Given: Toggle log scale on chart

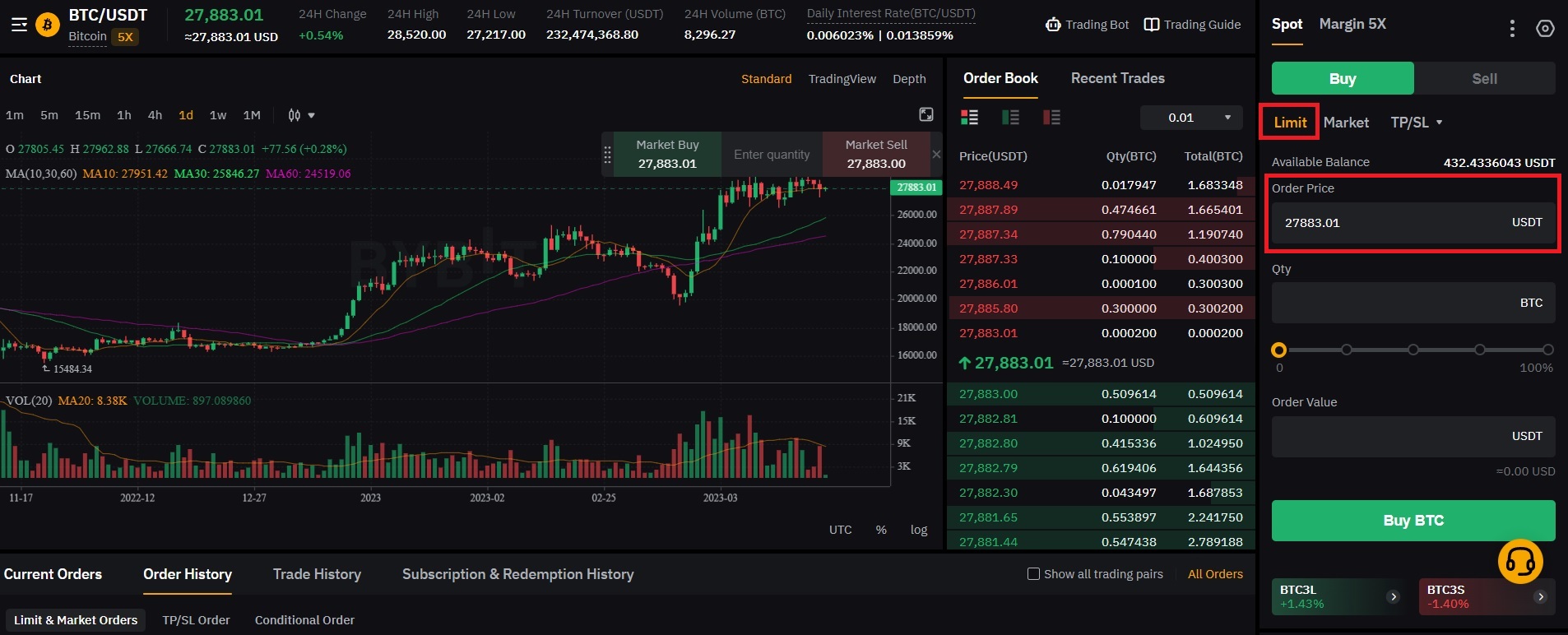Looking at the screenshot, I should click(x=919, y=530).
